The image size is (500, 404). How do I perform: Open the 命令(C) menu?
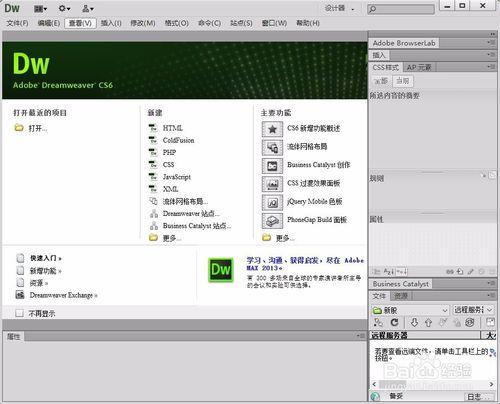tap(209, 23)
